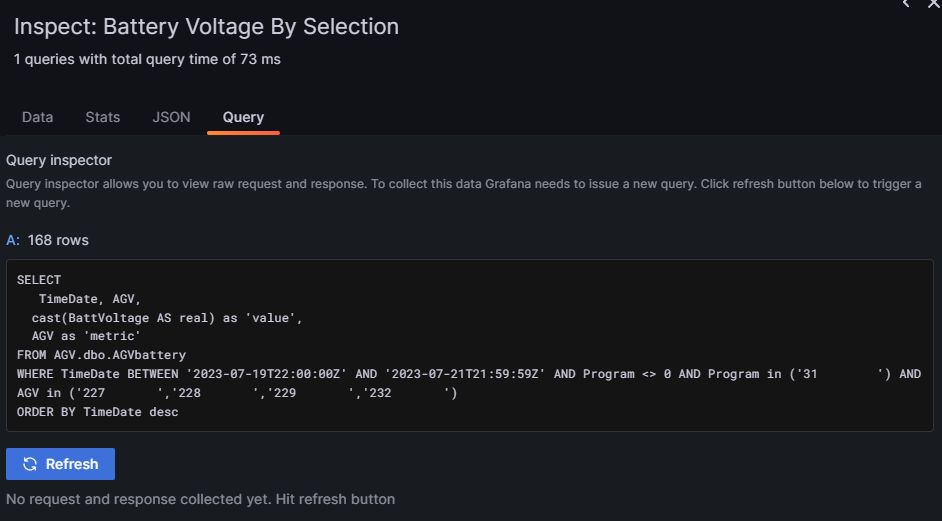Switch to the Data tab
Viewport: 942px width, 521px height.
(37, 117)
